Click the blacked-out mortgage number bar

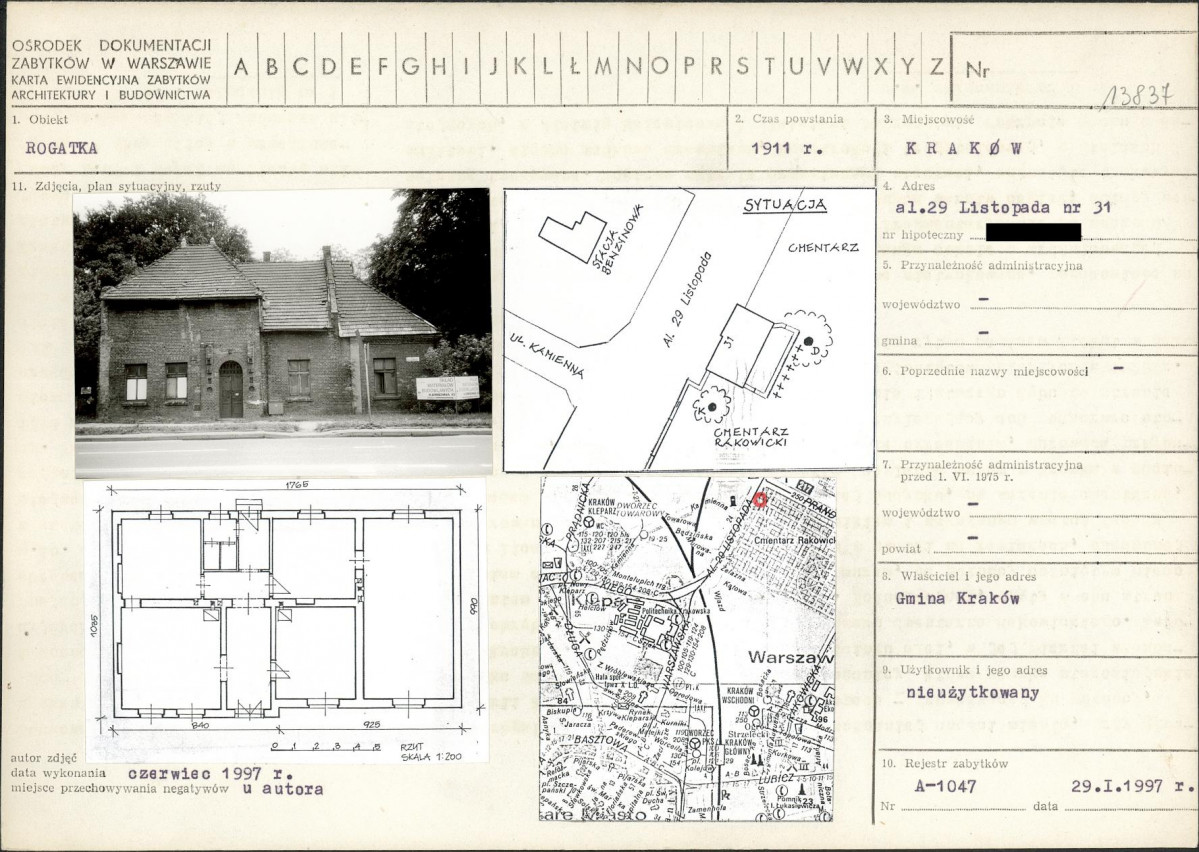1033,232
